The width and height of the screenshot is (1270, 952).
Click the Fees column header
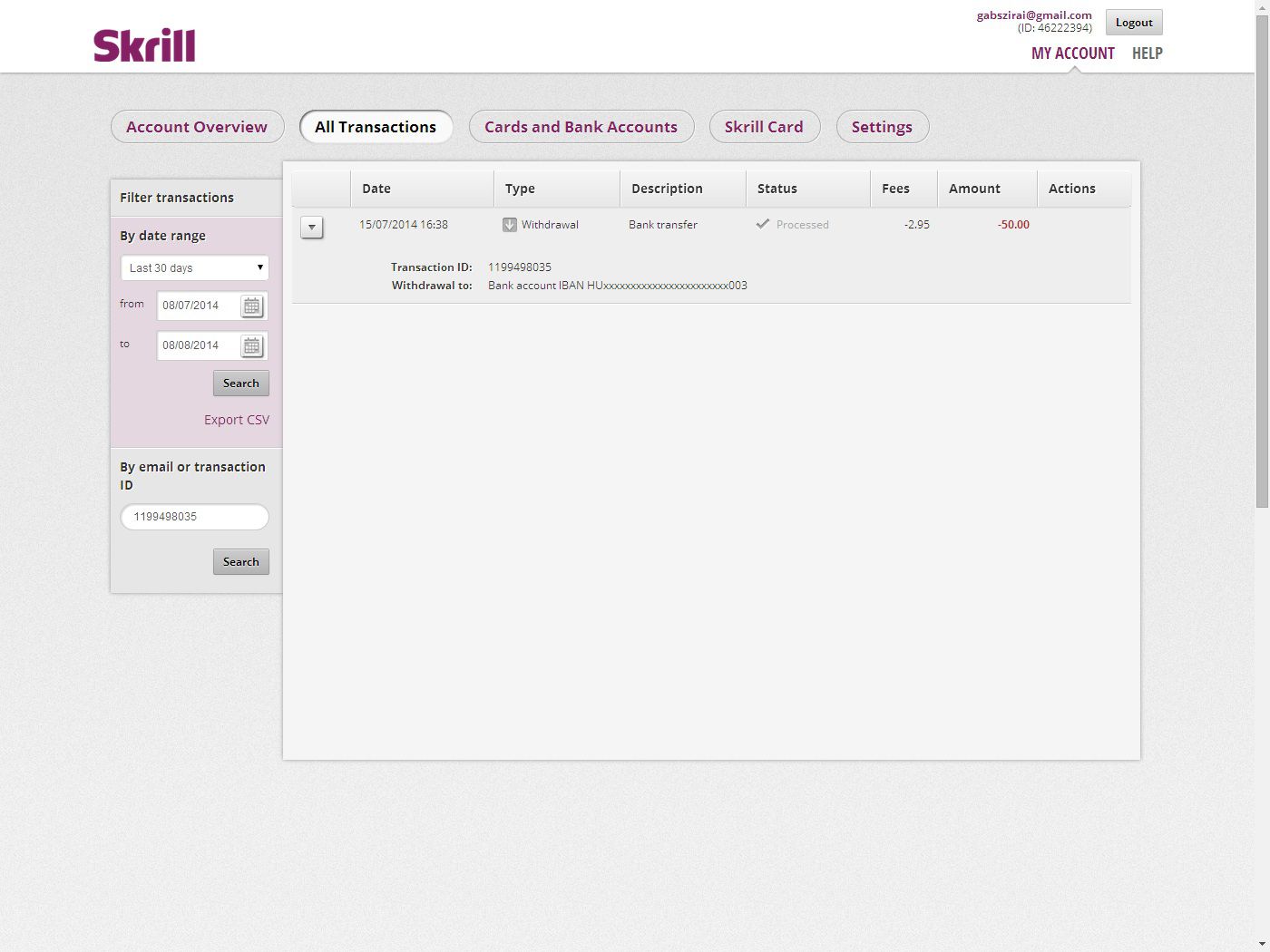point(904,189)
